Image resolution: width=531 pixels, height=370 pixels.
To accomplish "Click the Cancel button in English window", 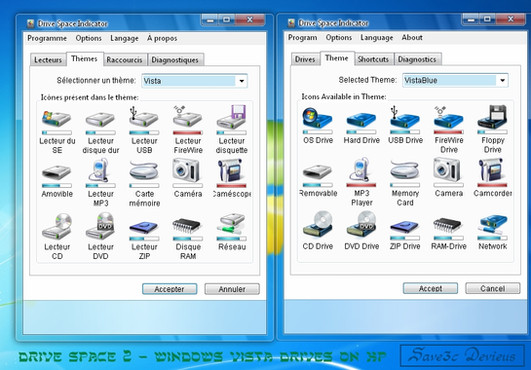I will (x=492, y=288).
